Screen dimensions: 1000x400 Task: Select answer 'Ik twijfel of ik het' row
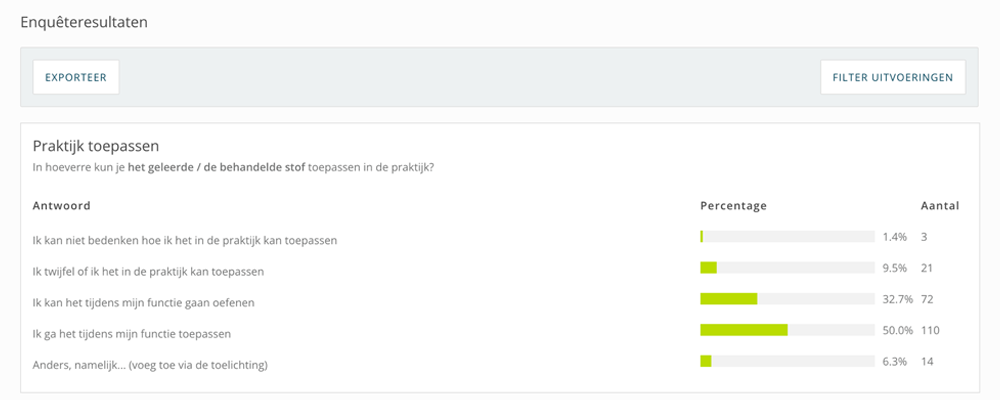point(148,270)
